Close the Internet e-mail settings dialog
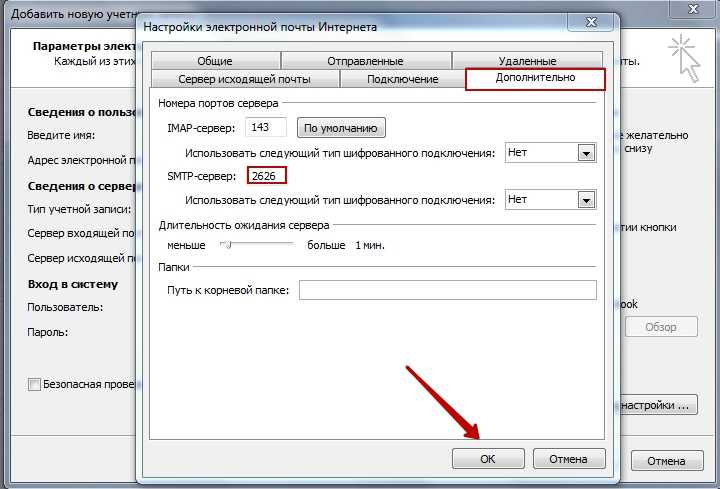Viewport: 720px width, 489px height. pos(591,22)
